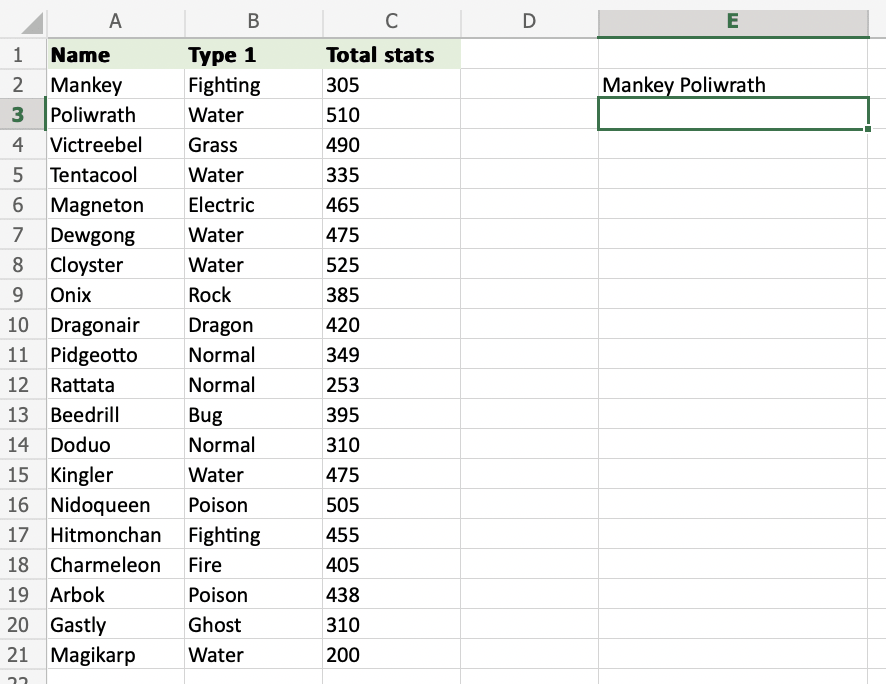This screenshot has width=886, height=684.
Task: Select row header 3
Action: [x=22, y=114]
